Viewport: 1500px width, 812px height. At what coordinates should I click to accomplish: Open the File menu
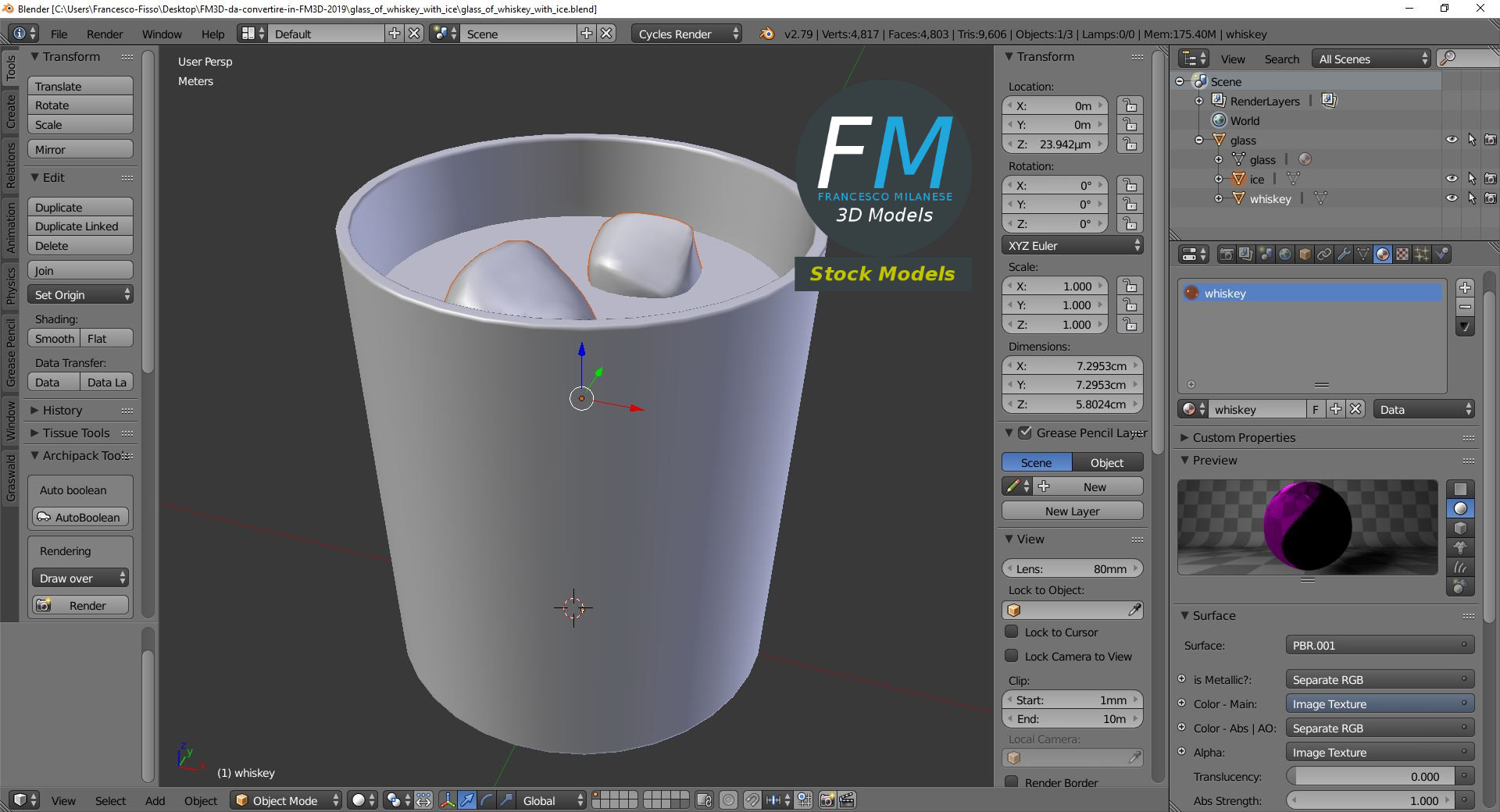pos(59,34)
